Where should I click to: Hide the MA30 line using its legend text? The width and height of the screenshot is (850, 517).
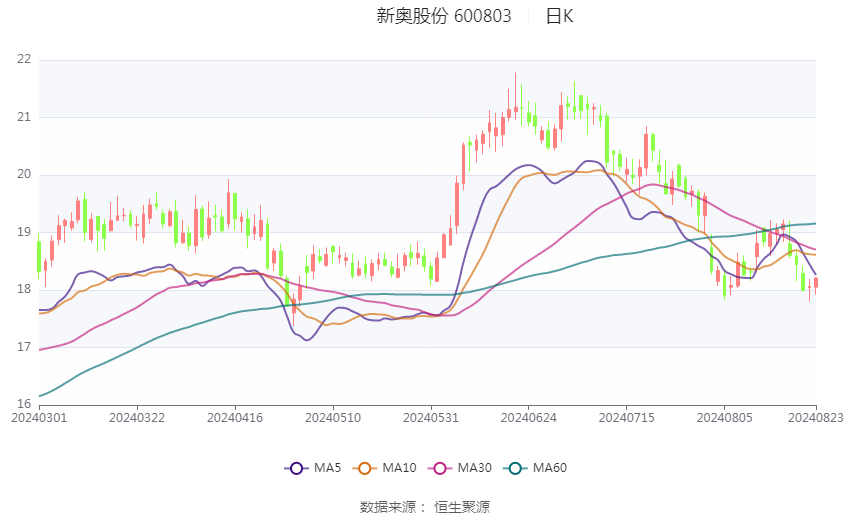point(474,468)
